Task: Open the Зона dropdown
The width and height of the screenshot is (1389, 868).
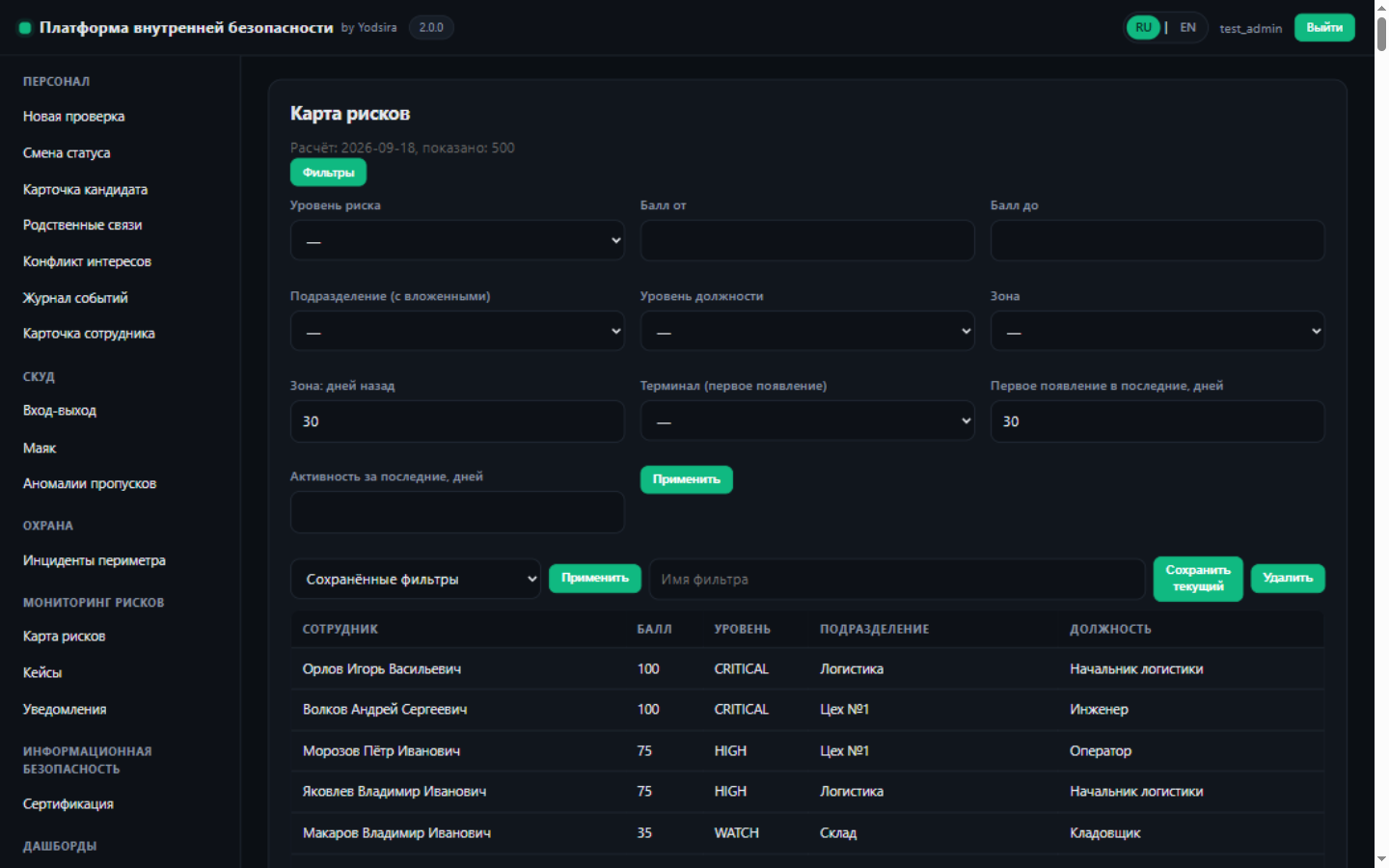Action: pyautogui.click(x=1157, y=332)
